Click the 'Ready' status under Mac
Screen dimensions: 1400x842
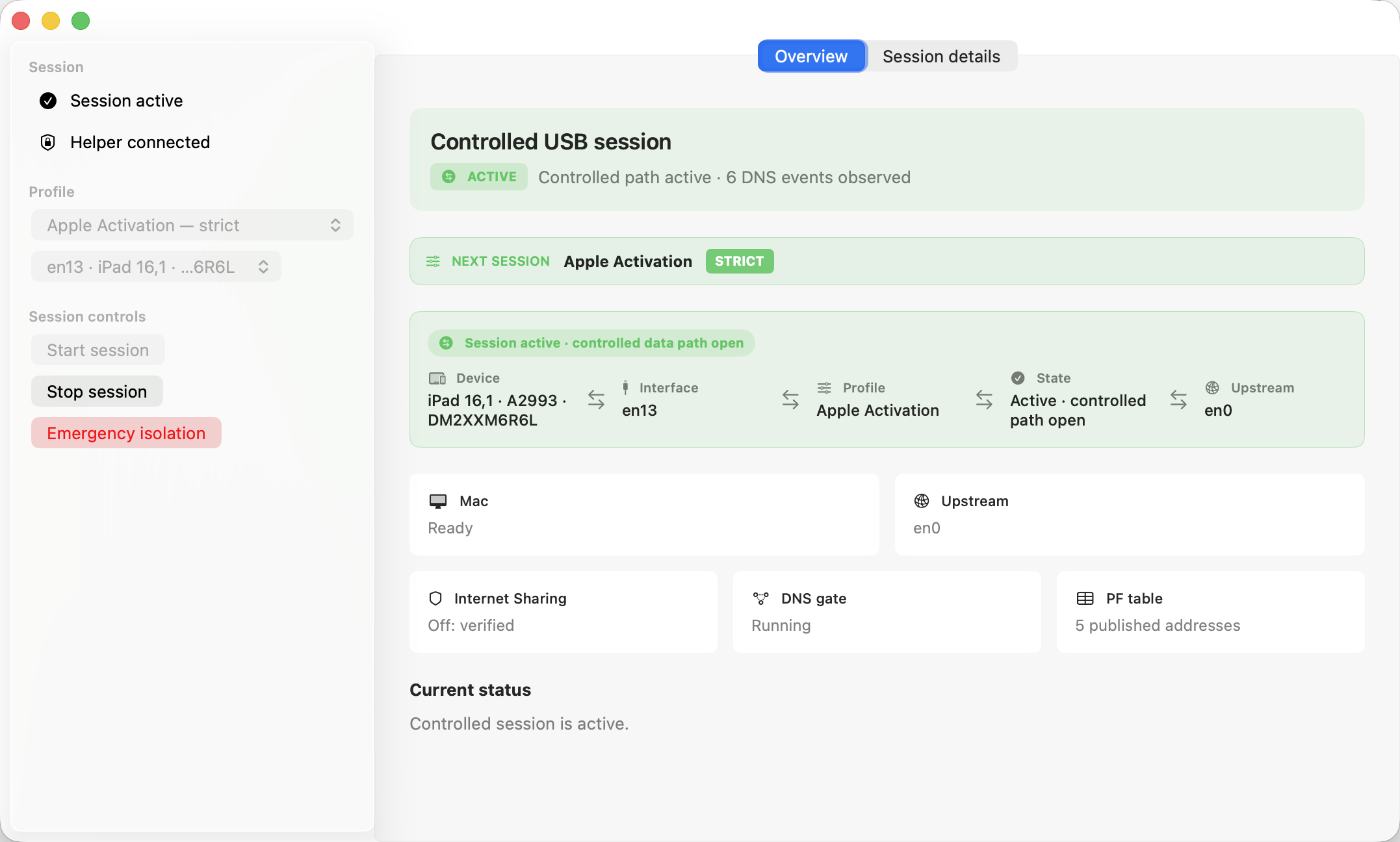[450, 528]
